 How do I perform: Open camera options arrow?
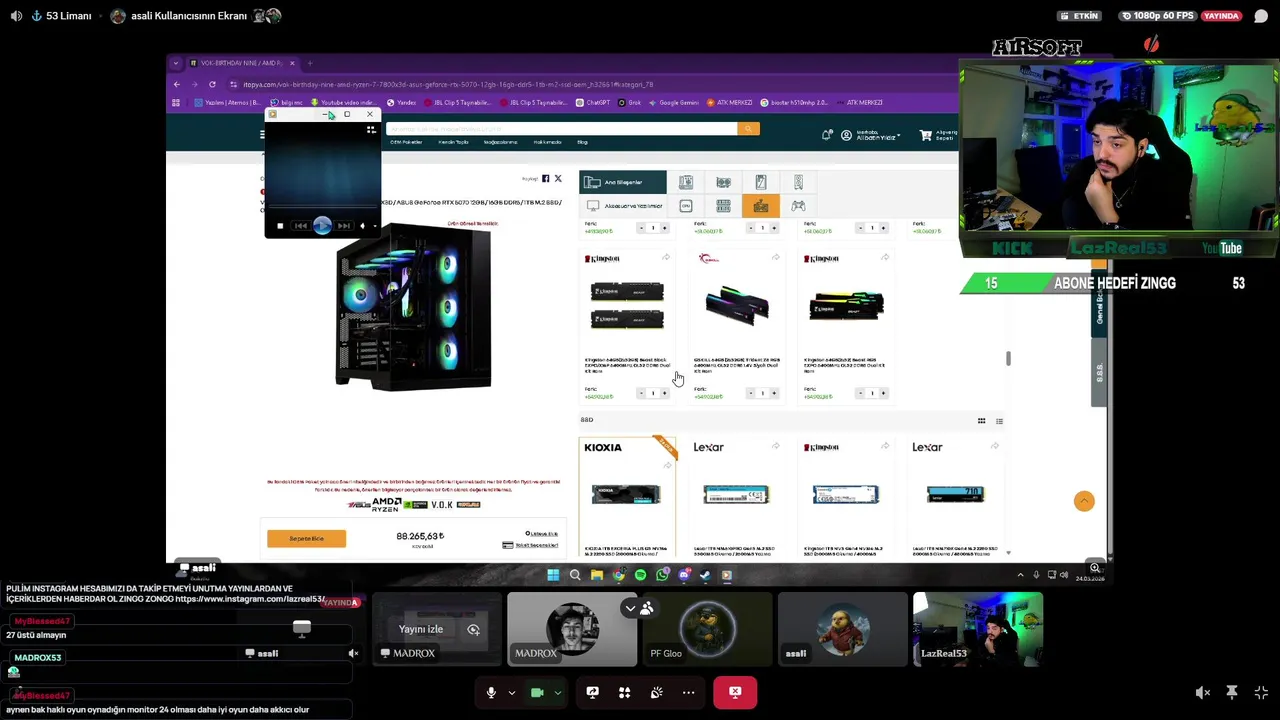coord(558,692)
